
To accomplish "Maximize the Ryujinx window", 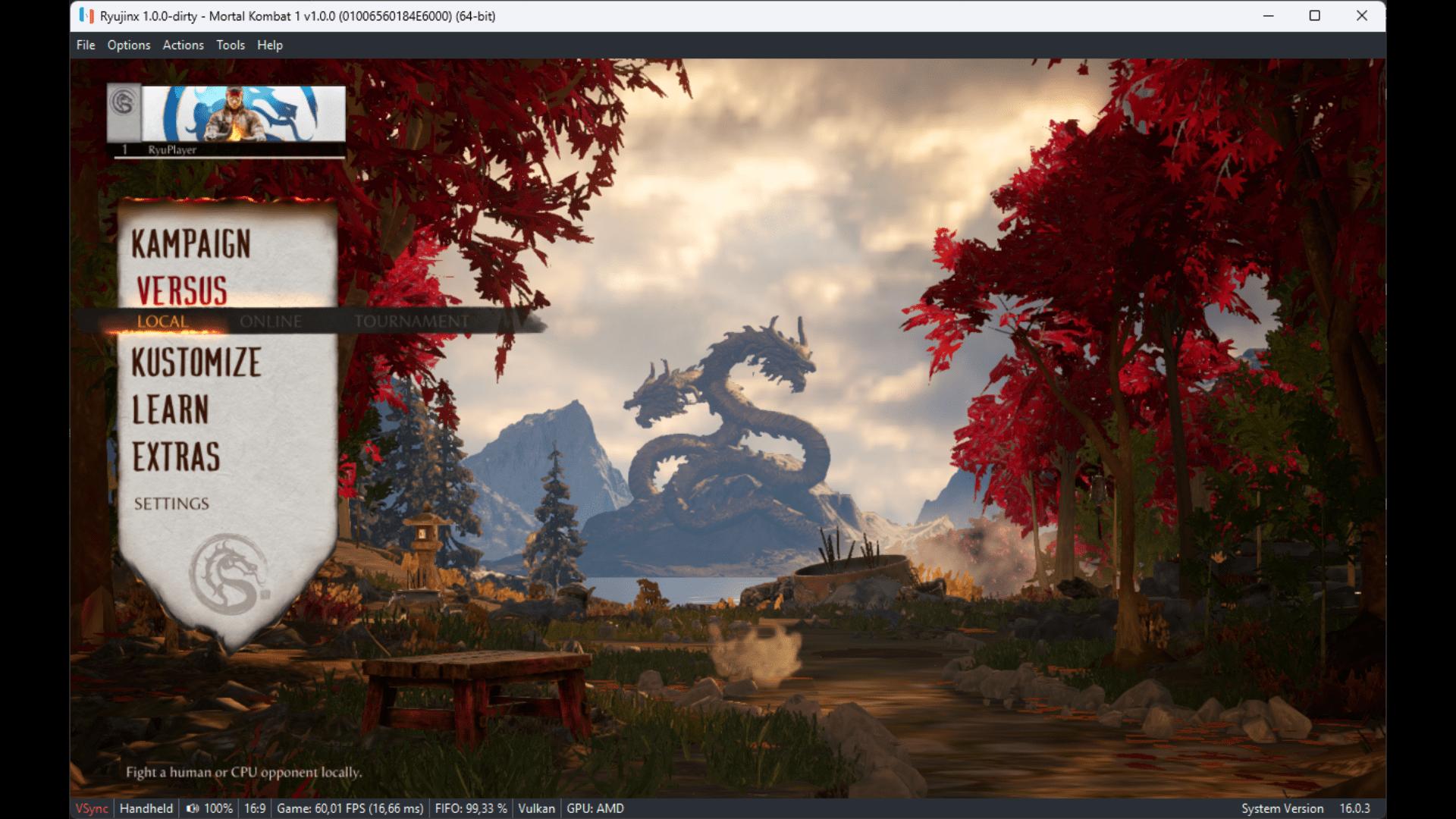I will tap(1315, 16).
